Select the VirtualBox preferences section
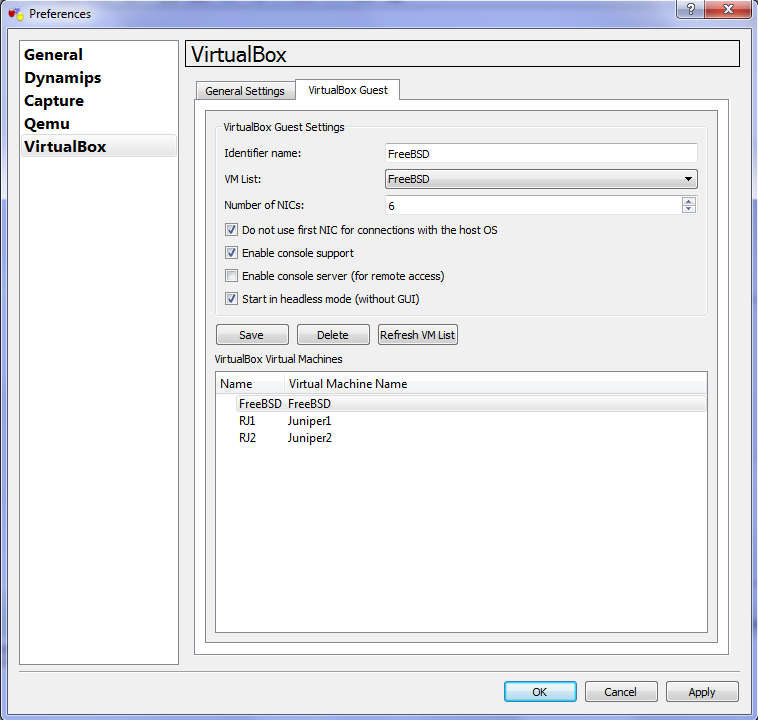The image size is (758, 720). 99,146
